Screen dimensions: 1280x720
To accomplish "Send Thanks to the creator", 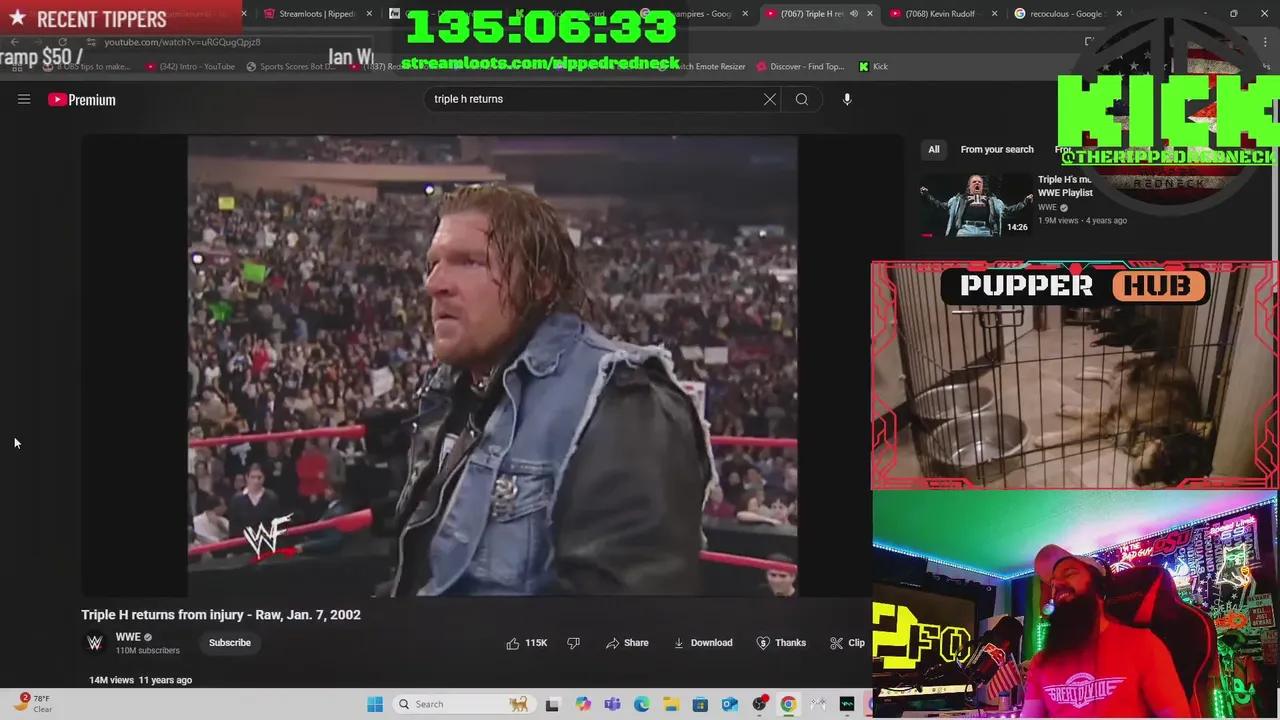I will pyautogui.click(x=781, y=643).
